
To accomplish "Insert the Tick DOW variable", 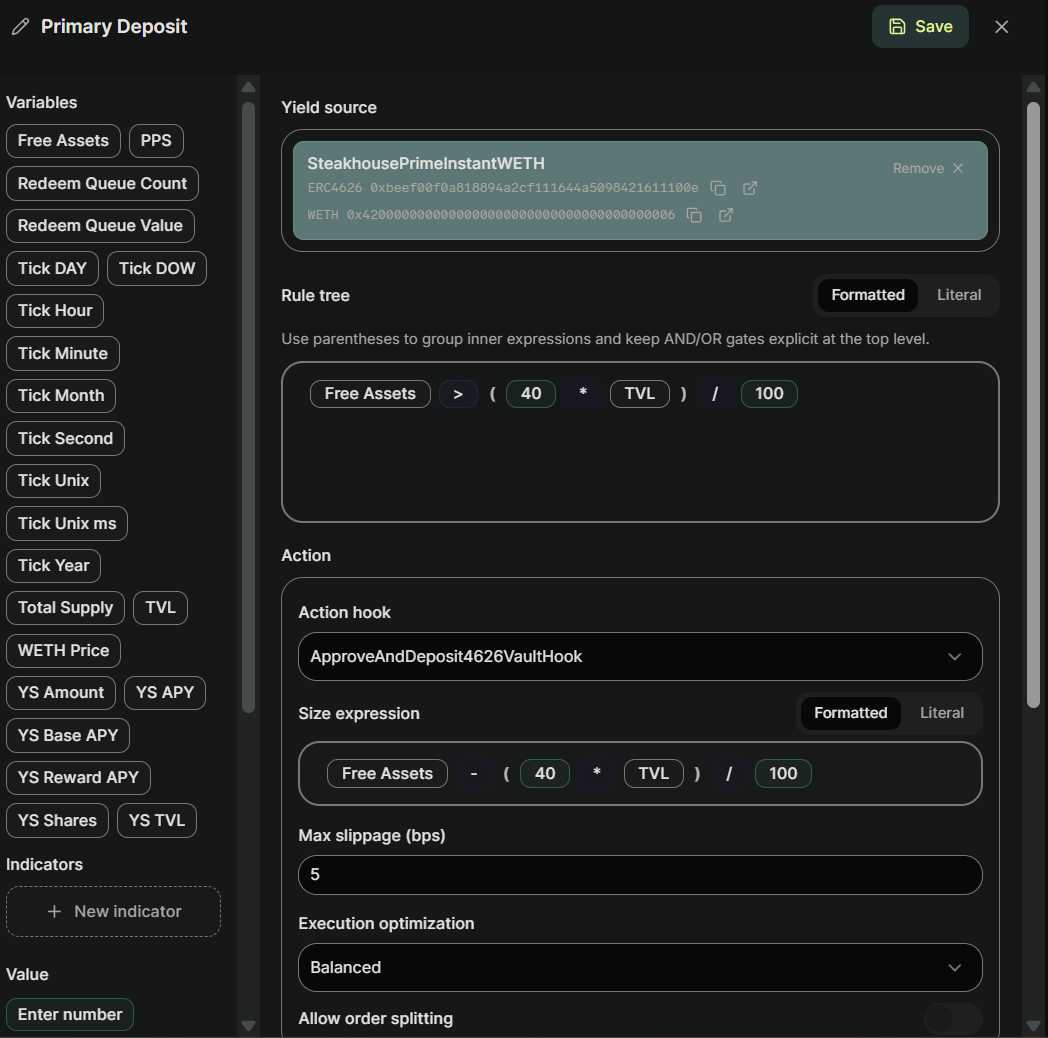I will tap(157, 269).
